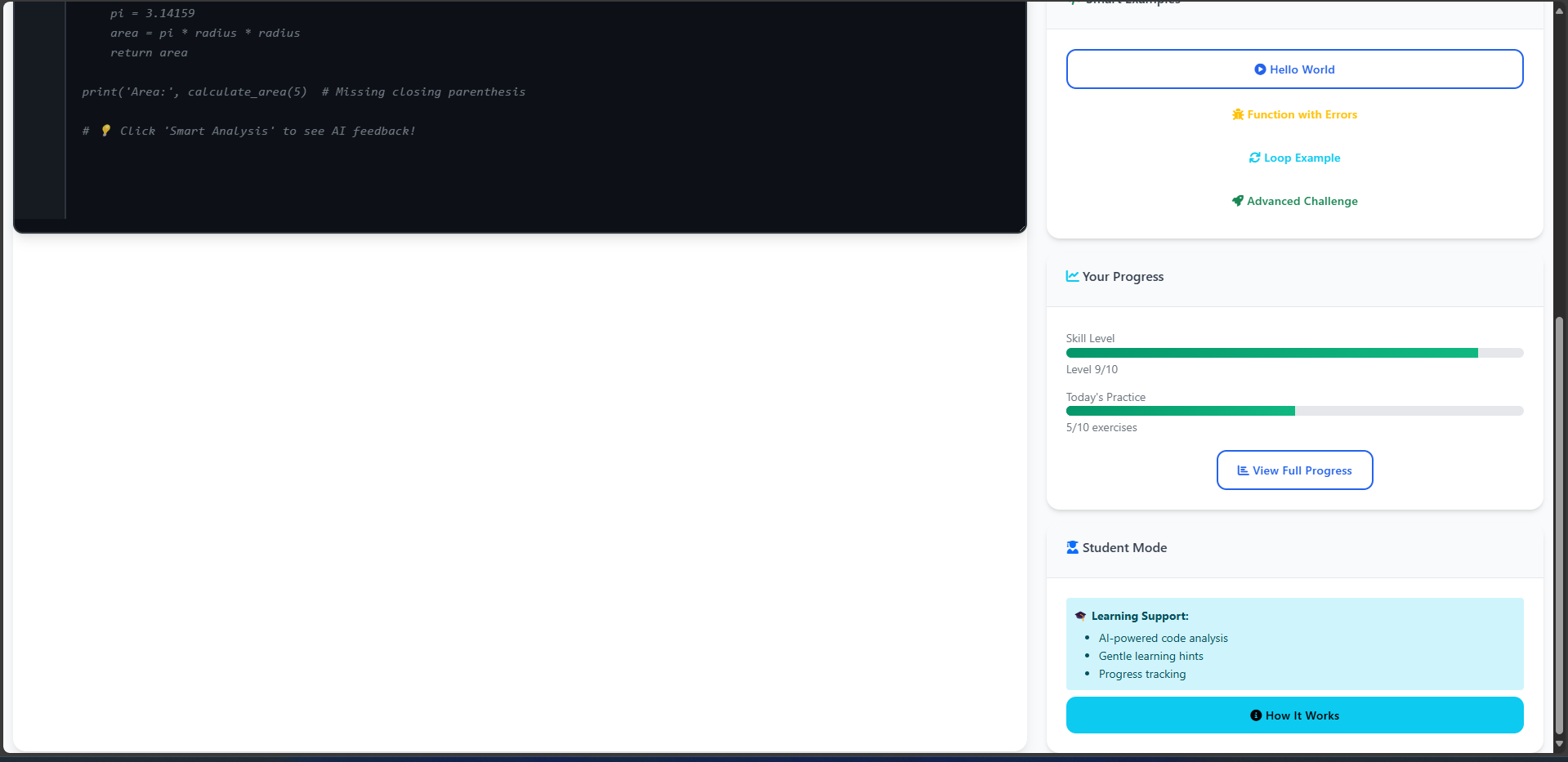Image resolution: width=1568 pixels, height=762 pixels.
Task: Click the 'Smart Analysis' hint comment line
Action: point(249,131)
